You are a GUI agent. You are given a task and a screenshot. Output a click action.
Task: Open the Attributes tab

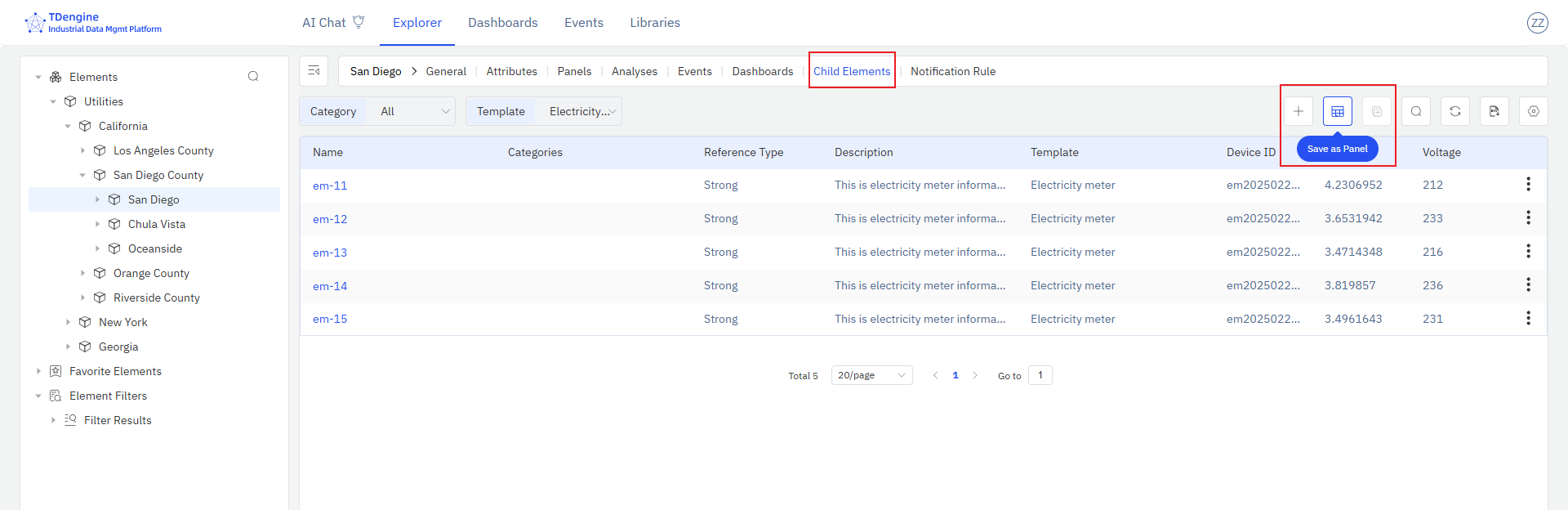click(511, 71)
